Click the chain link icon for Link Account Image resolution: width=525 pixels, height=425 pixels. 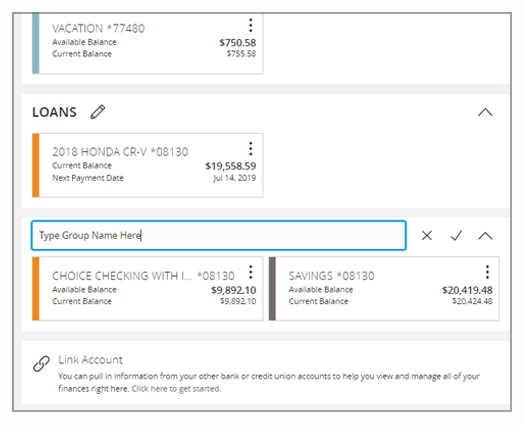[x=42, y=364]
